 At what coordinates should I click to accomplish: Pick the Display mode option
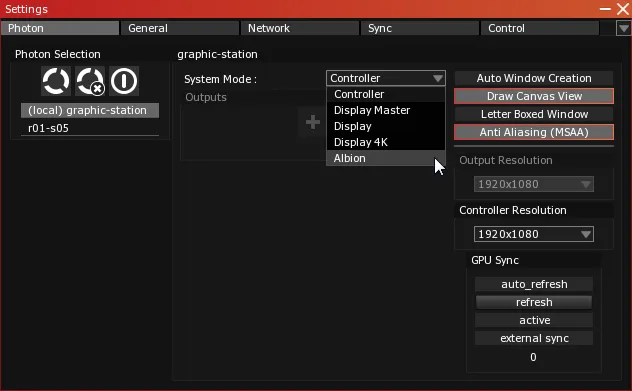coord(386,126)
